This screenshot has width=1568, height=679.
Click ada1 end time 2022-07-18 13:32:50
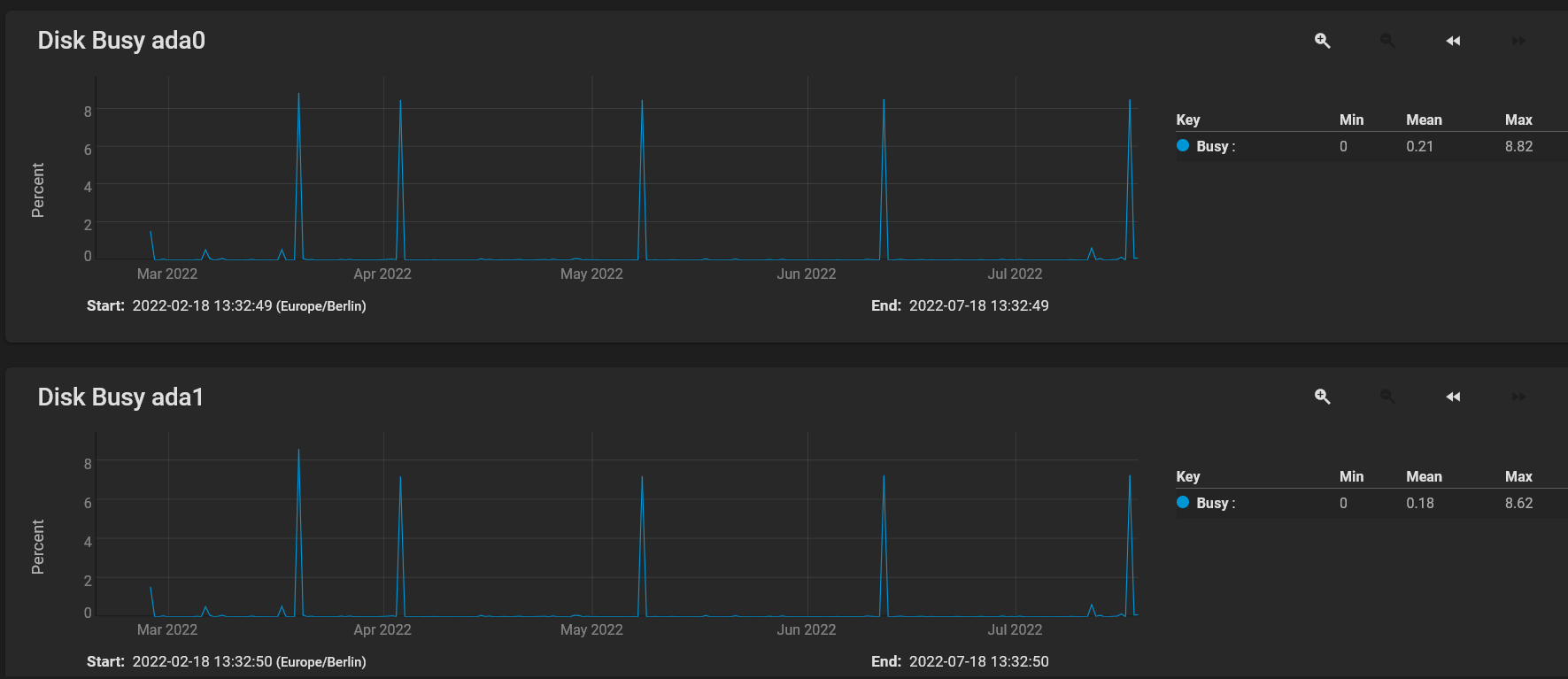click(978, 661)
